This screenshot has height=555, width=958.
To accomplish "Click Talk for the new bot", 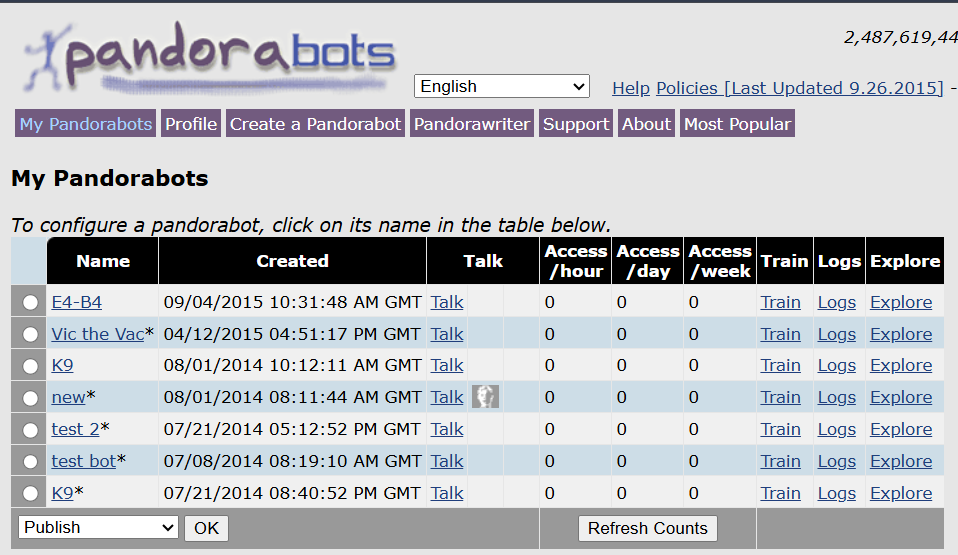I will [x=447, y=397].
